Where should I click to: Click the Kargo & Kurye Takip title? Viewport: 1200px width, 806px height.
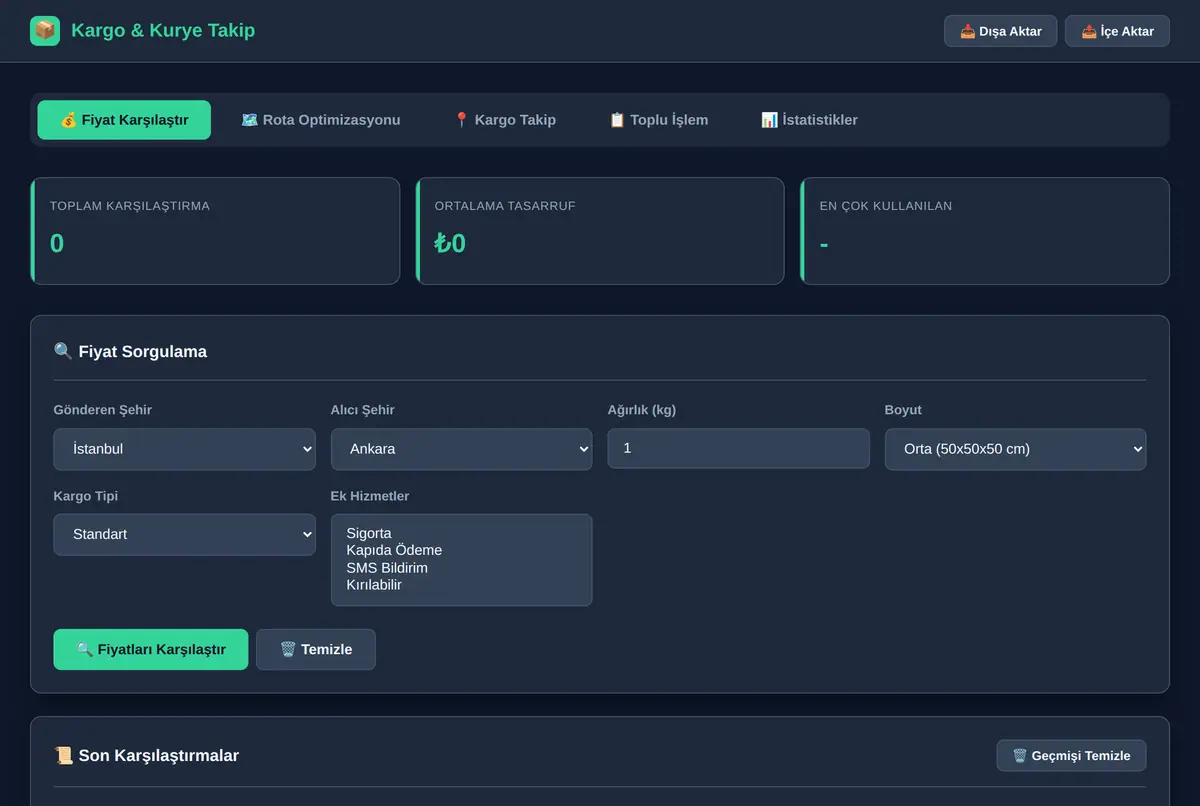click(x=163, y=31)
